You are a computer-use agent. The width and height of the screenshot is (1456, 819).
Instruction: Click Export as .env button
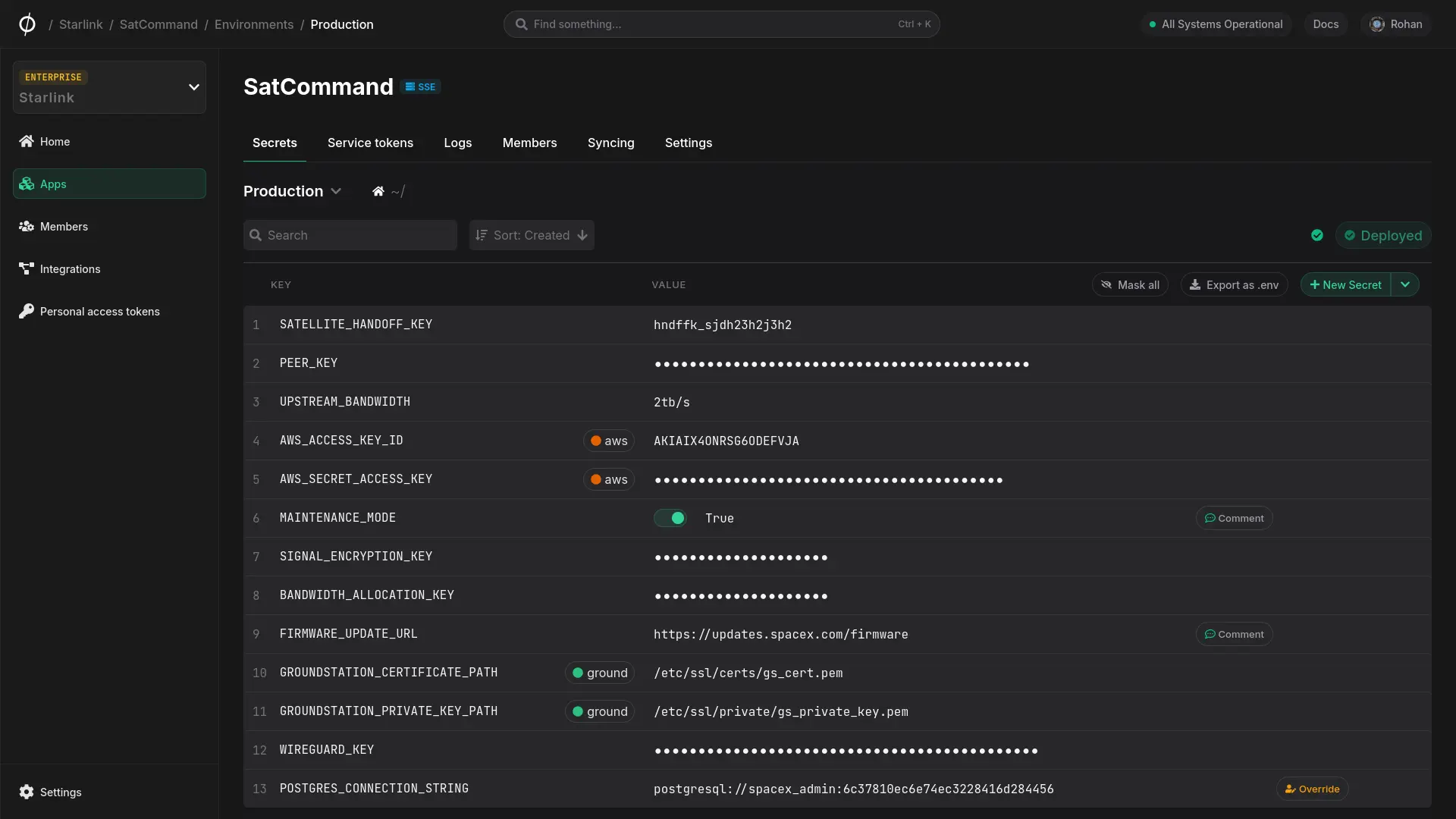click(x=1234, y=285)
